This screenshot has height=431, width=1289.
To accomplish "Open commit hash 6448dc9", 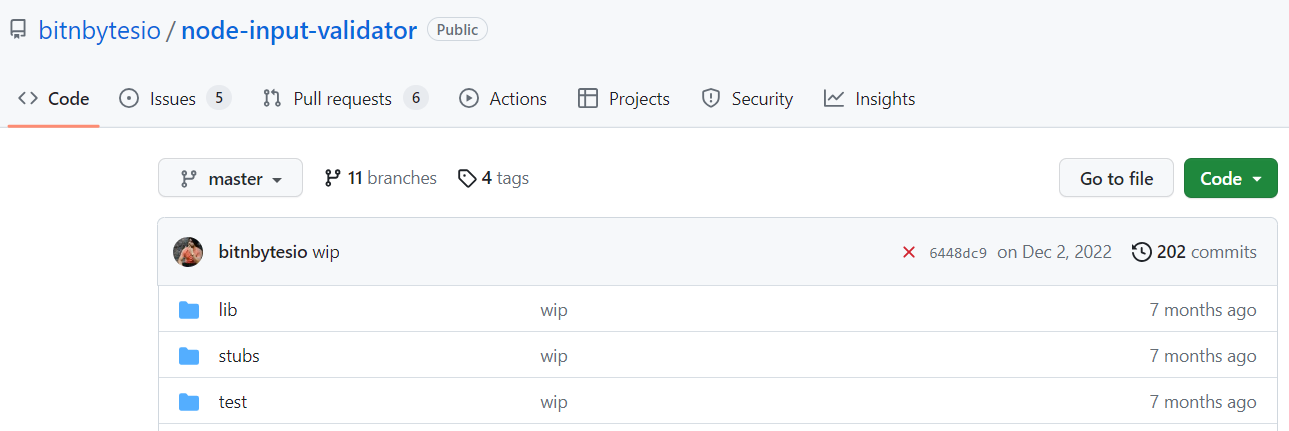I will (958, 253).
